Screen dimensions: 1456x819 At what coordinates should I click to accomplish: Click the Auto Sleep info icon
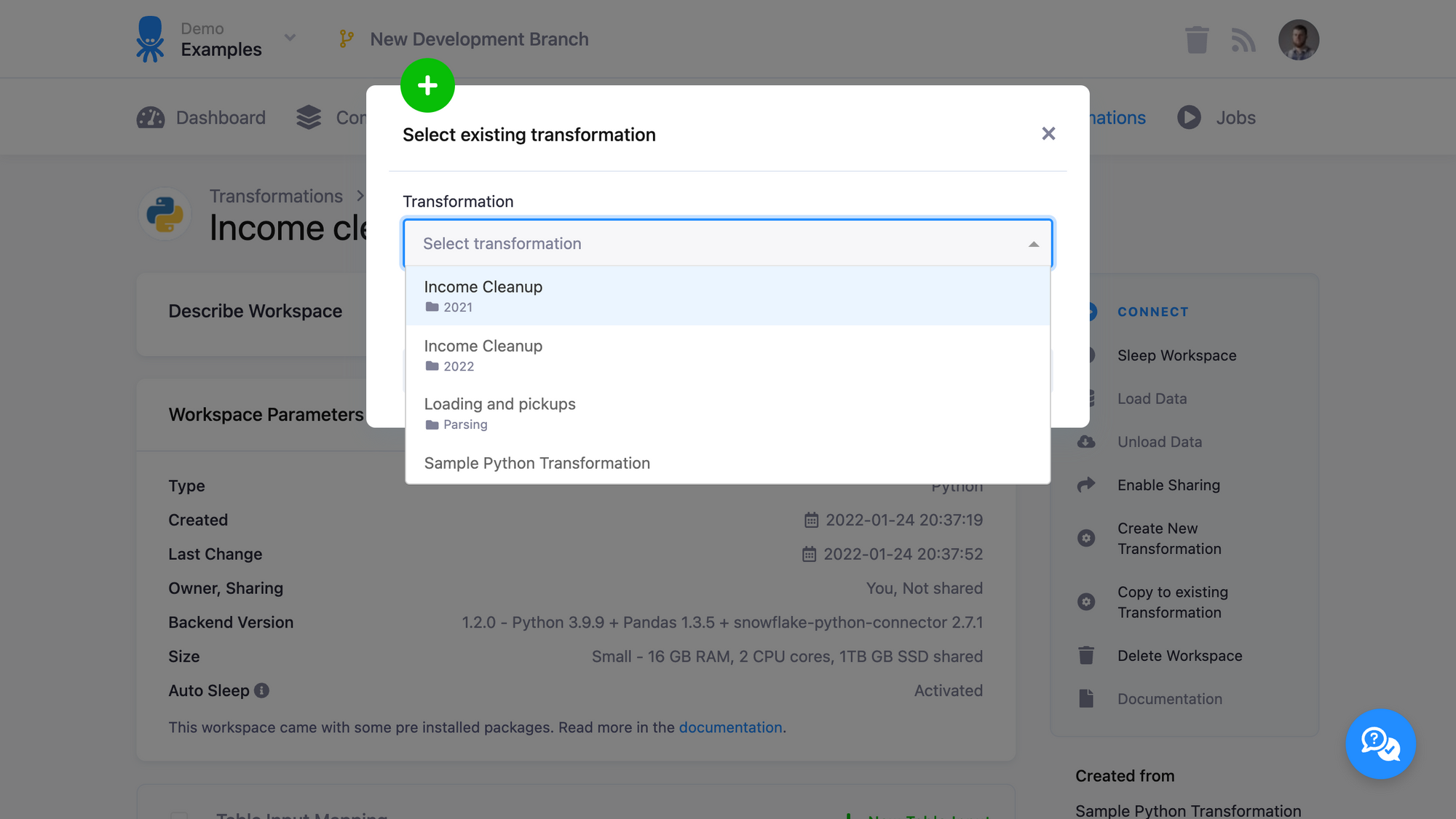point(262,690)
